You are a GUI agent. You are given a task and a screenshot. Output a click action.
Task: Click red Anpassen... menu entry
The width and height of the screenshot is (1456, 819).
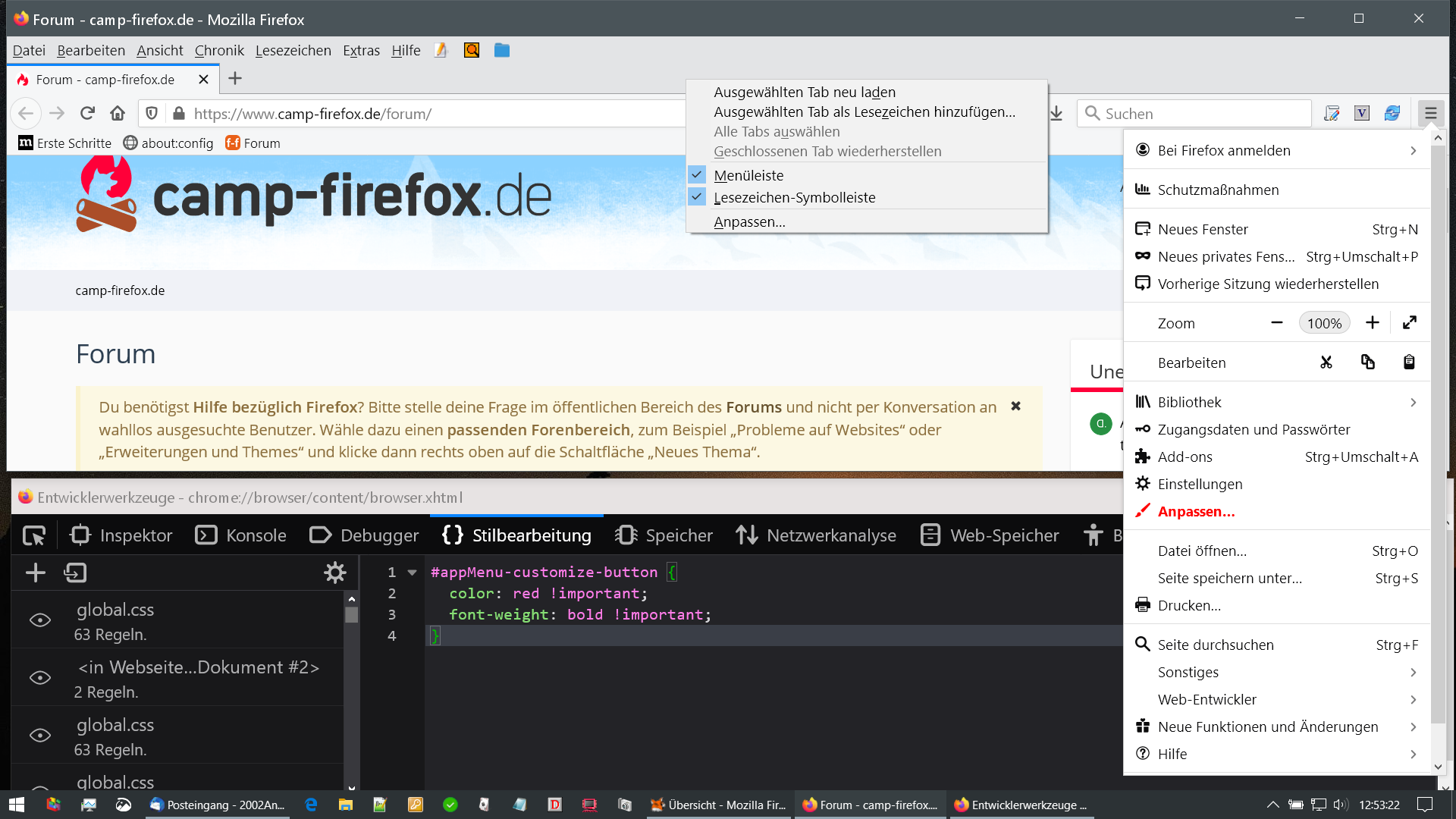click(1196, 511)
